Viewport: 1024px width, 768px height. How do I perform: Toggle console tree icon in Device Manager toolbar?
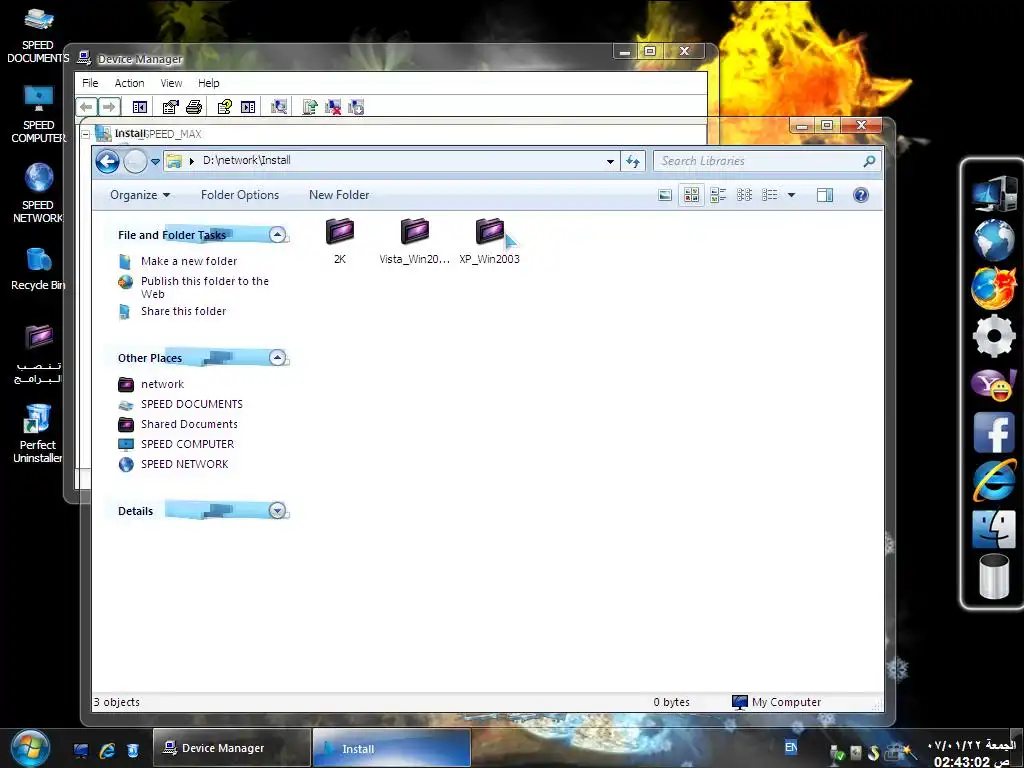point(140,107)
